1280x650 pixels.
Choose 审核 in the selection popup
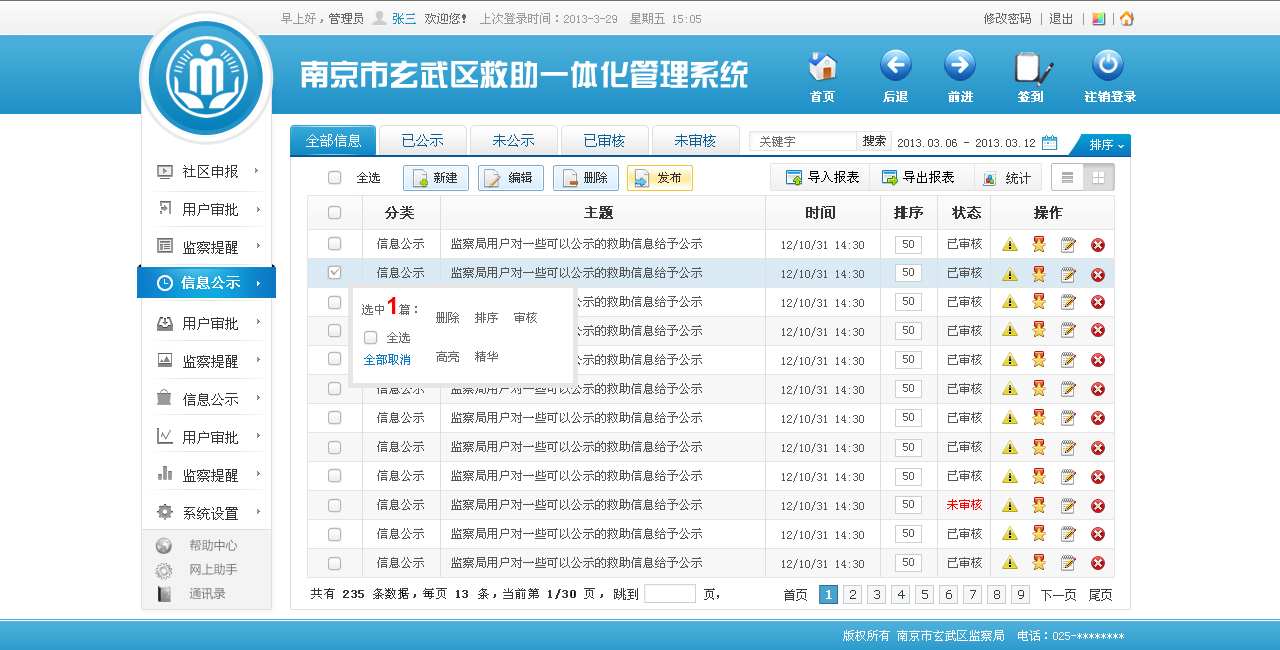525,318
